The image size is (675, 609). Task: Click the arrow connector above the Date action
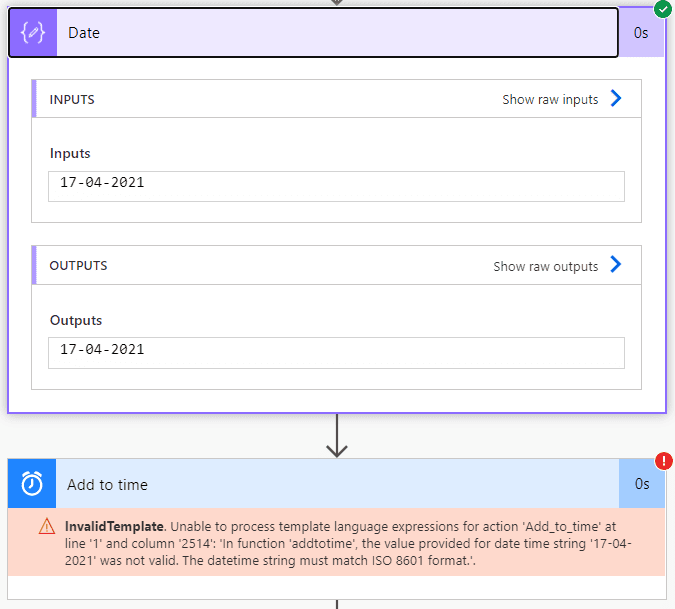point(337,3)
